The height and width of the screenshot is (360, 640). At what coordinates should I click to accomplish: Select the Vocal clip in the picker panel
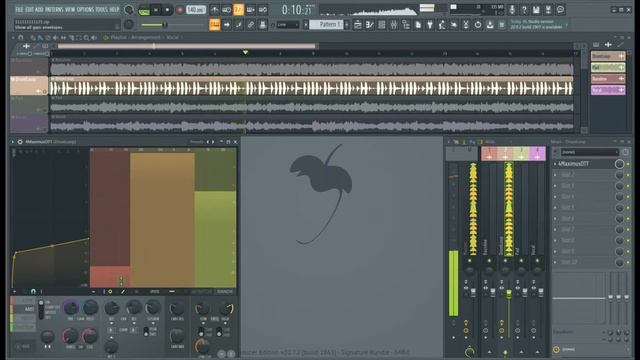(608, 90)
